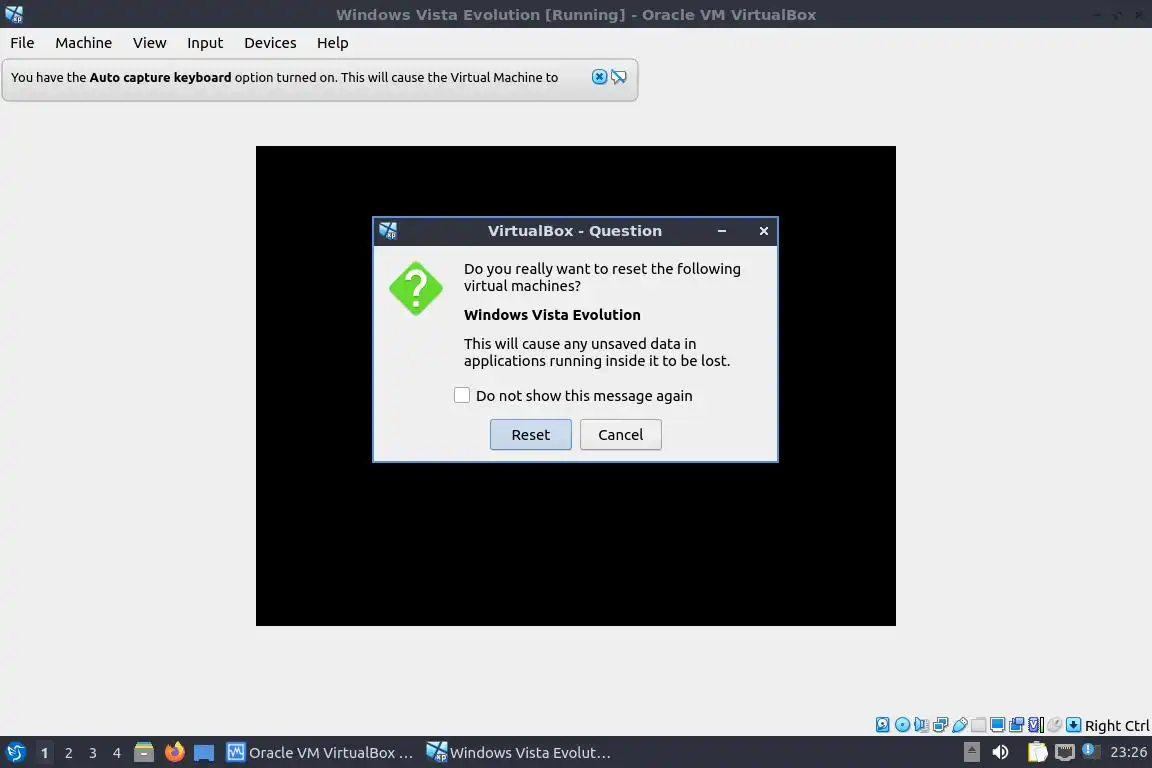Open the Help menu
The image size is (1152, 768).
[332, 43]
